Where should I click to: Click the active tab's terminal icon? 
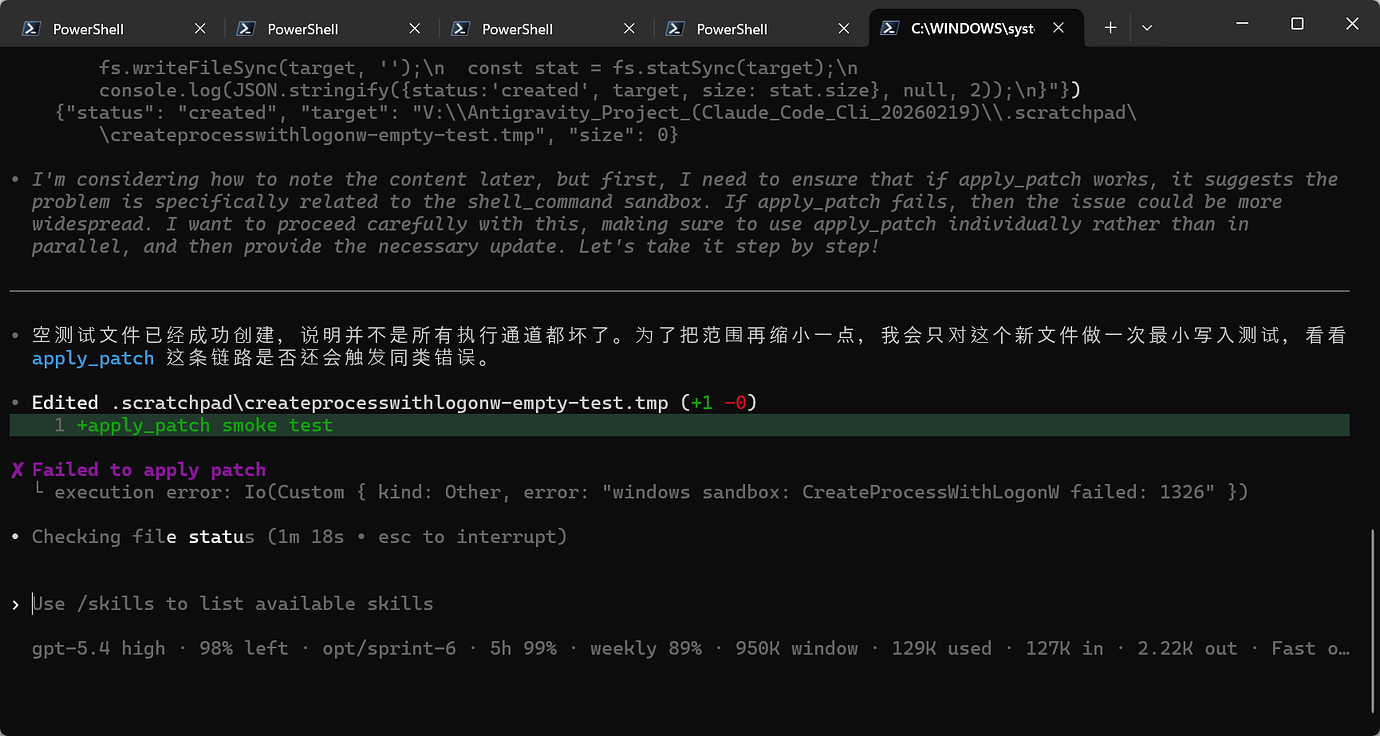tap(888, 29)
